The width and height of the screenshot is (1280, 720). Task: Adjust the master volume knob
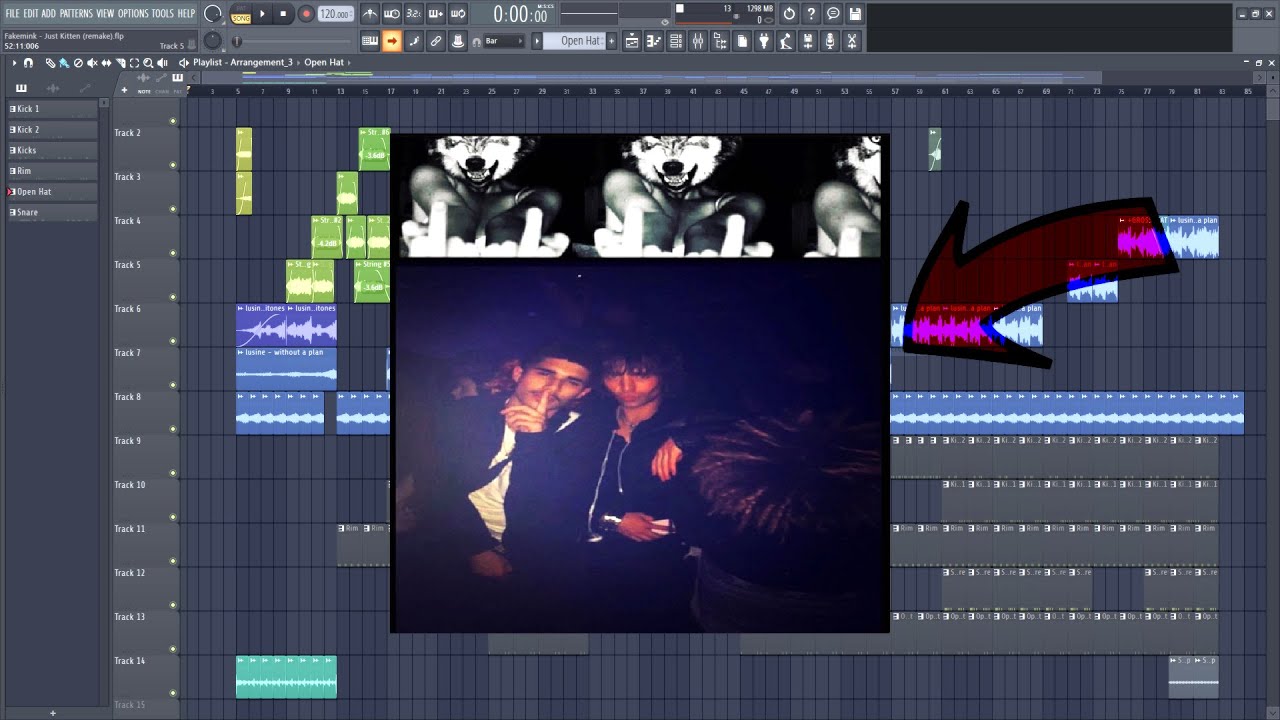[x=213, y=14]
